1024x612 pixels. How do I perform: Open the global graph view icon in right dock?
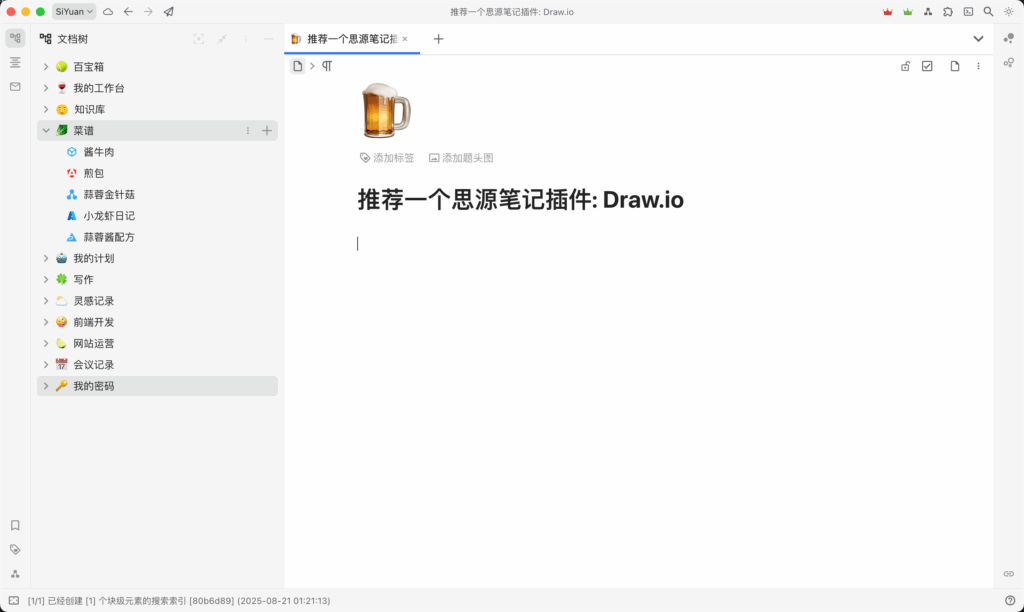pos(1008,38)
